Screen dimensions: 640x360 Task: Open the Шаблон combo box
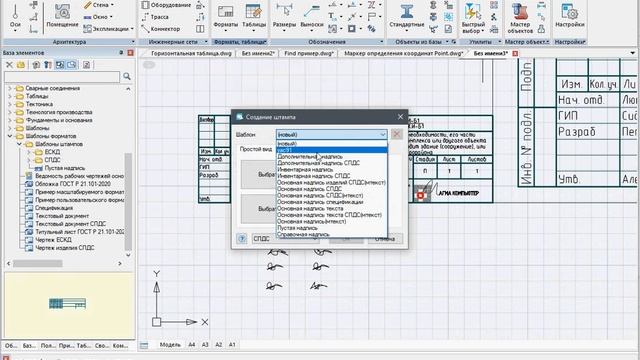coord(331,134)
